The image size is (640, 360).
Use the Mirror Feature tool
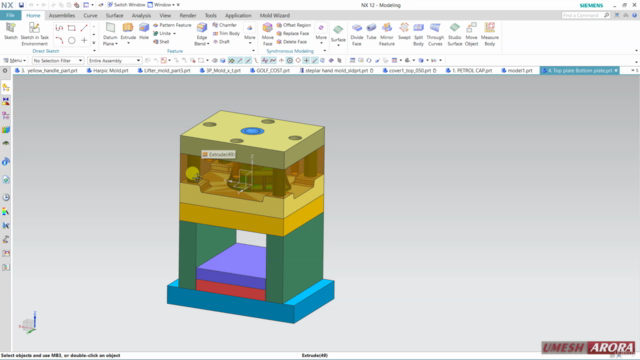pyautogui.click(x=387, y=34)
